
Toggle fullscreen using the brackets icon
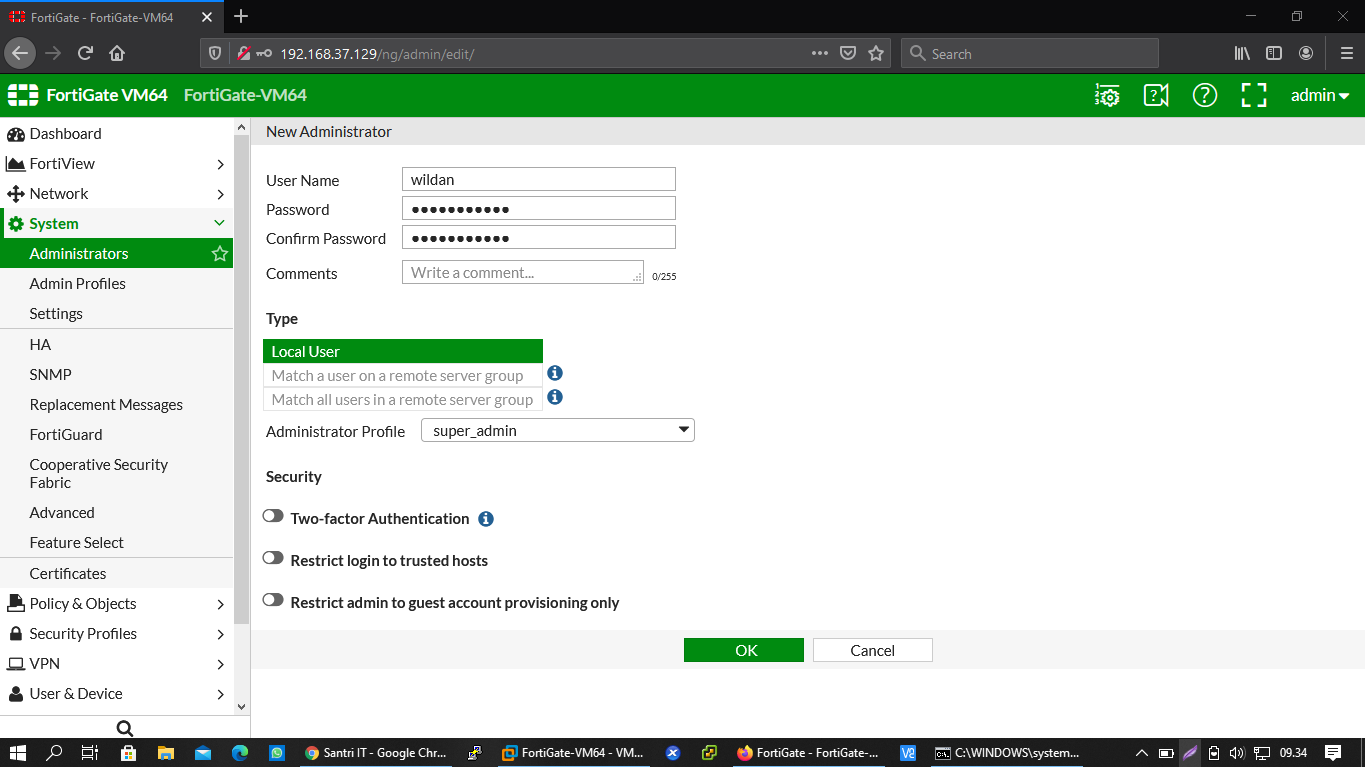[x=1253, y=95]
